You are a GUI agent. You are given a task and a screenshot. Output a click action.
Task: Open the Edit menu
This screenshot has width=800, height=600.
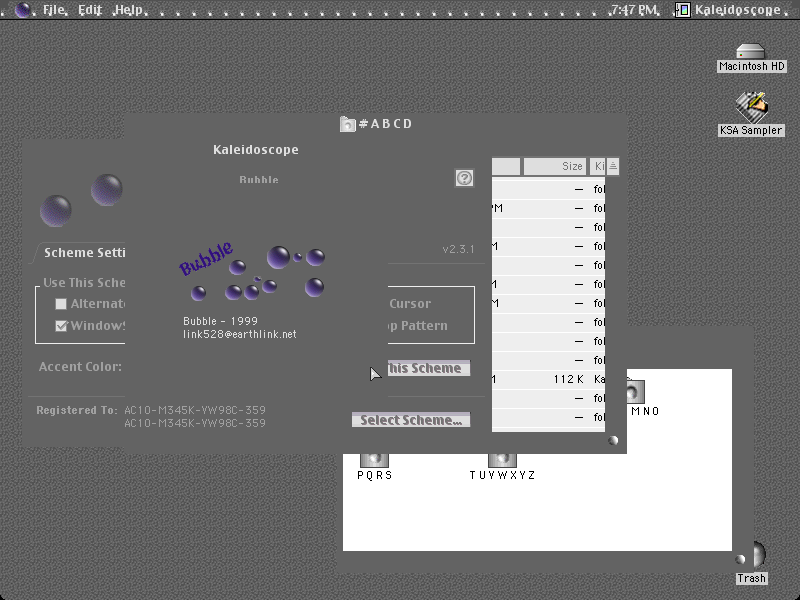click(90, 10)
